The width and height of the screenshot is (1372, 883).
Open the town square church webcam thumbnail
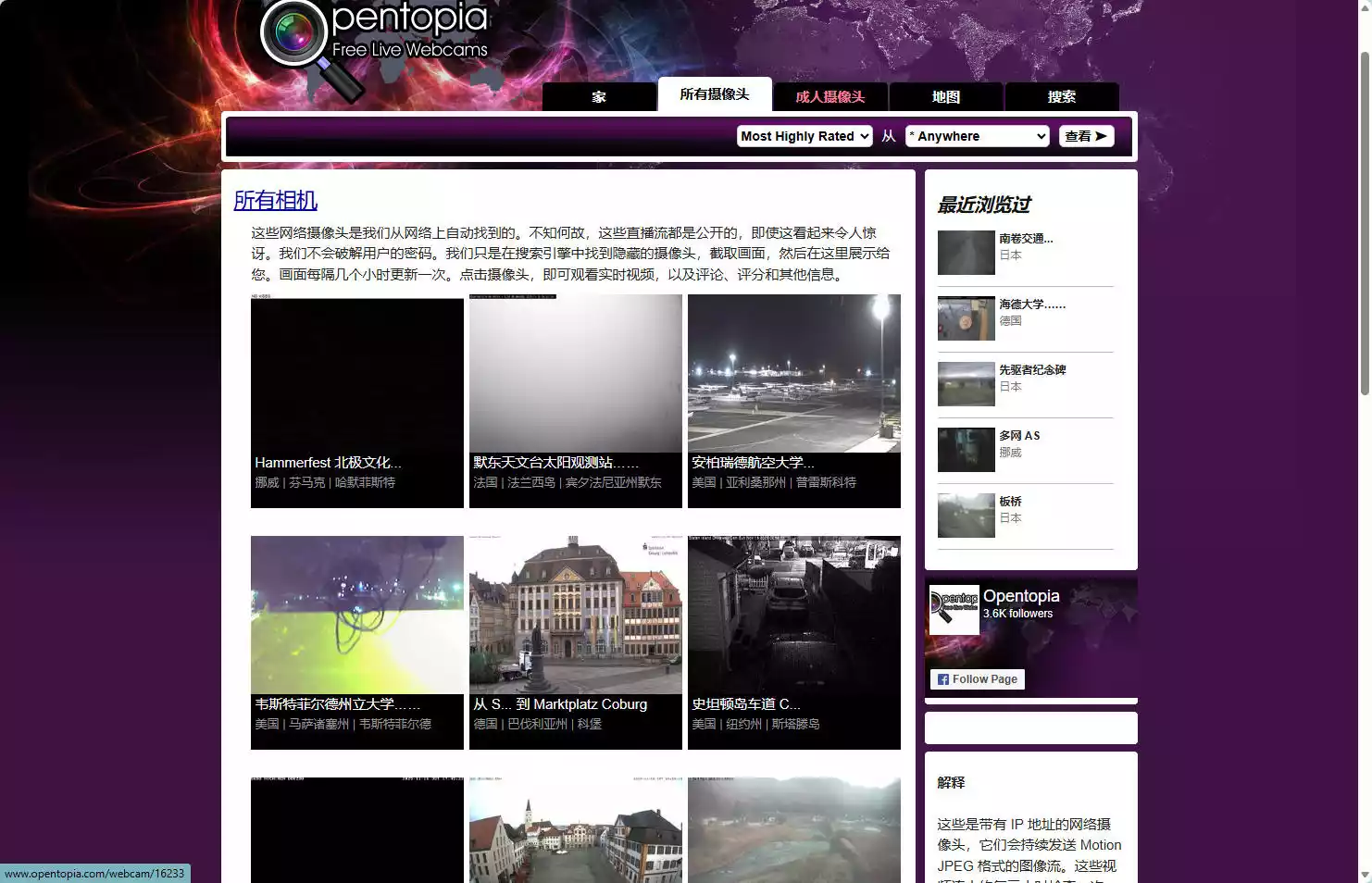point(576,830)
